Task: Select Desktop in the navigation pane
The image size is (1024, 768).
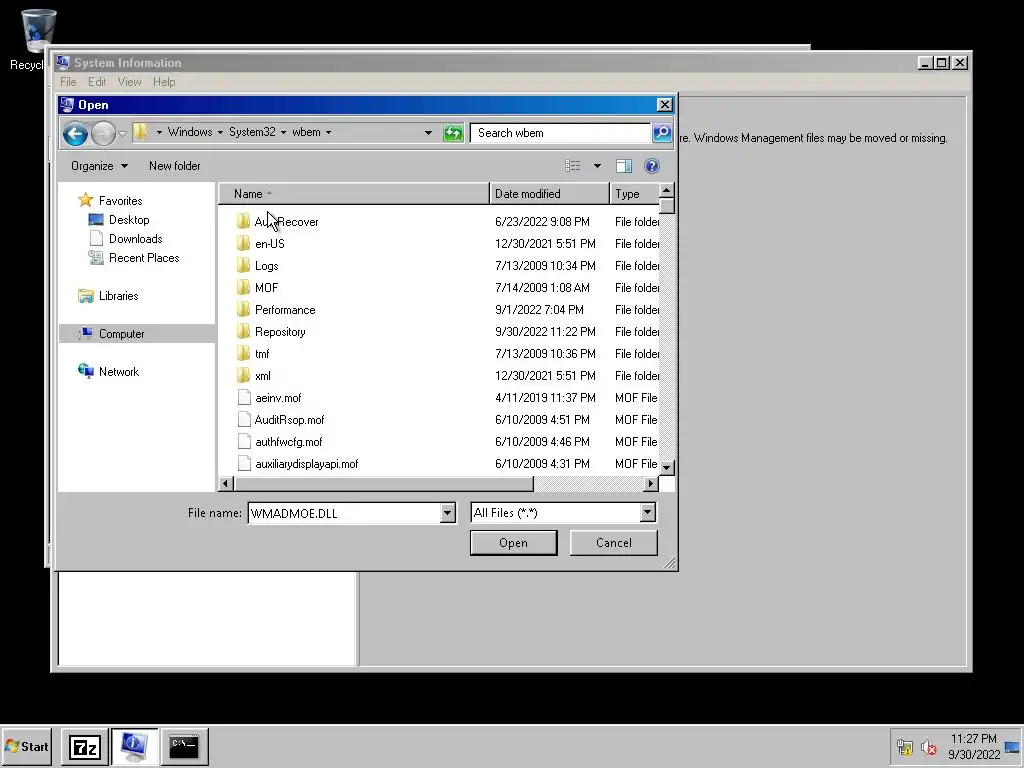Action: click(x=129, y=220)
